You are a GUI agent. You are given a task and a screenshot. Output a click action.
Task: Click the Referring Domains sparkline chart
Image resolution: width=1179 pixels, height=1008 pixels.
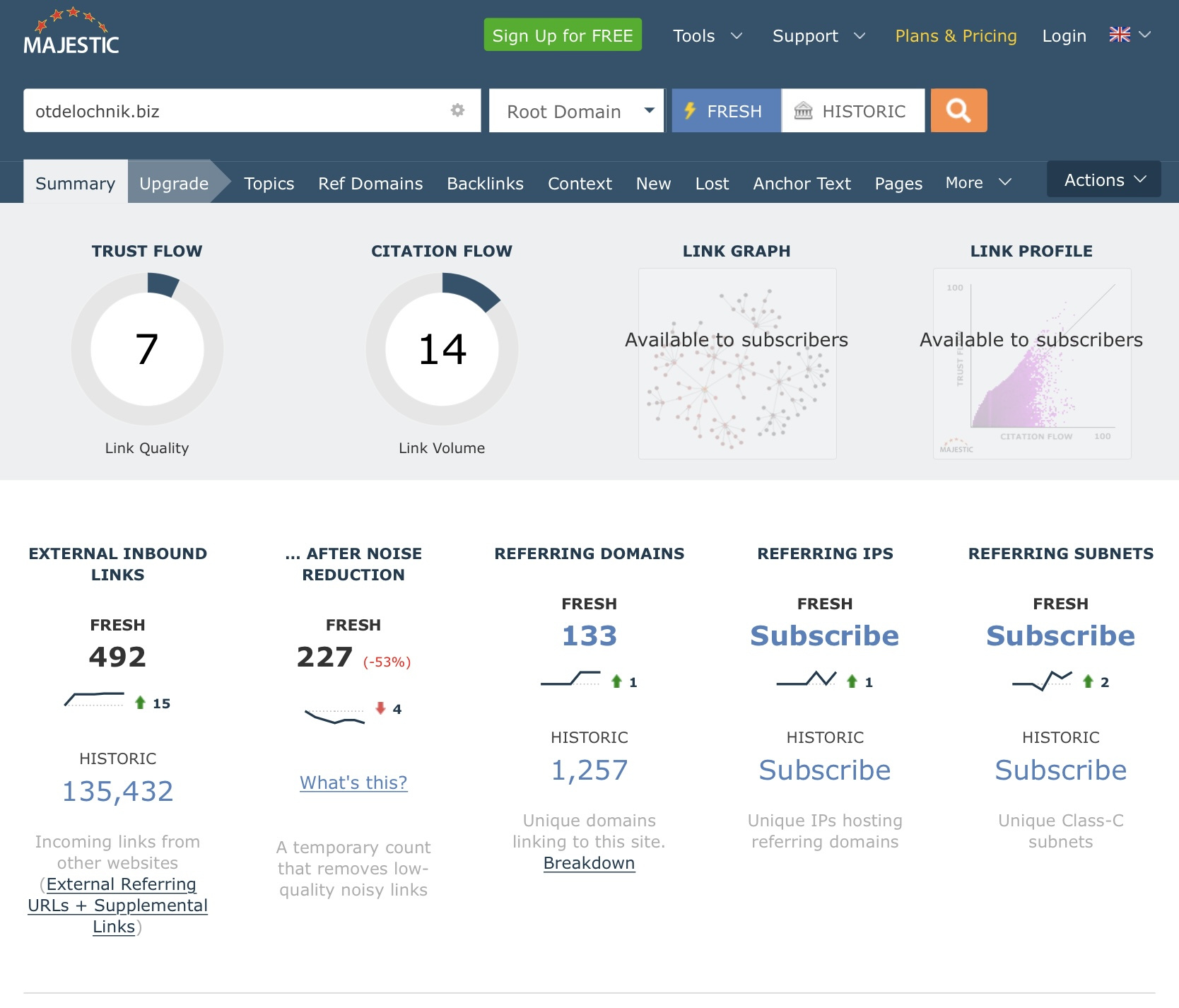tap(570, 679)
